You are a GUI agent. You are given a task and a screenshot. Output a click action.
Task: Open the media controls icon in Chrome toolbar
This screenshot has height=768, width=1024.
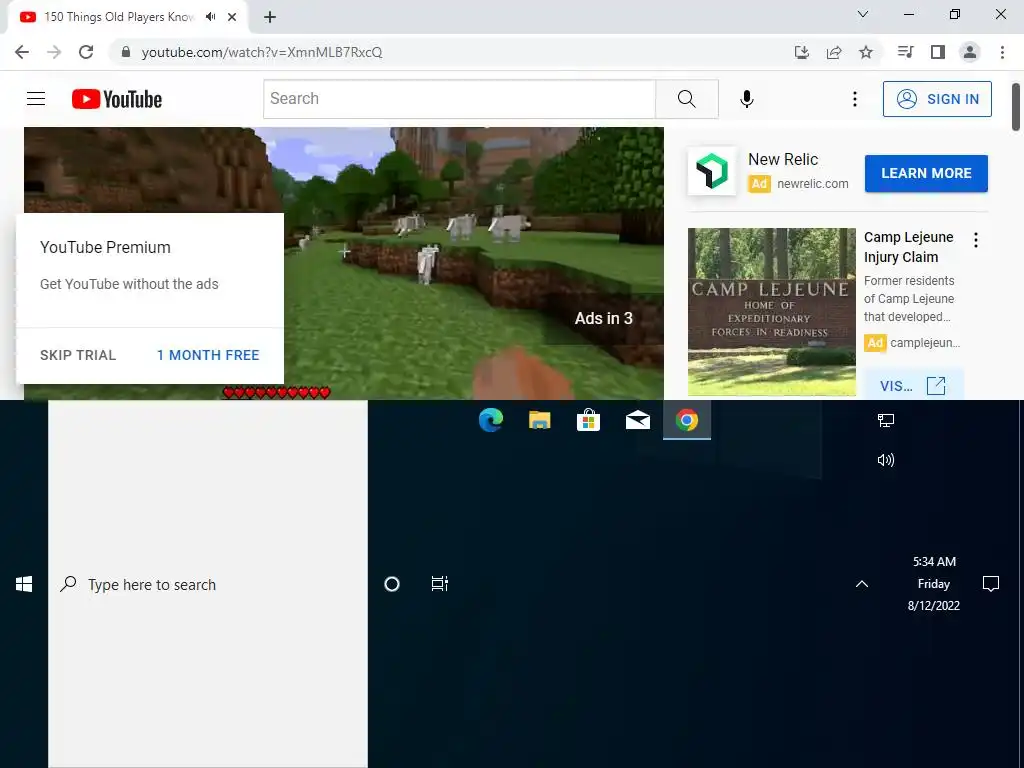905,52
